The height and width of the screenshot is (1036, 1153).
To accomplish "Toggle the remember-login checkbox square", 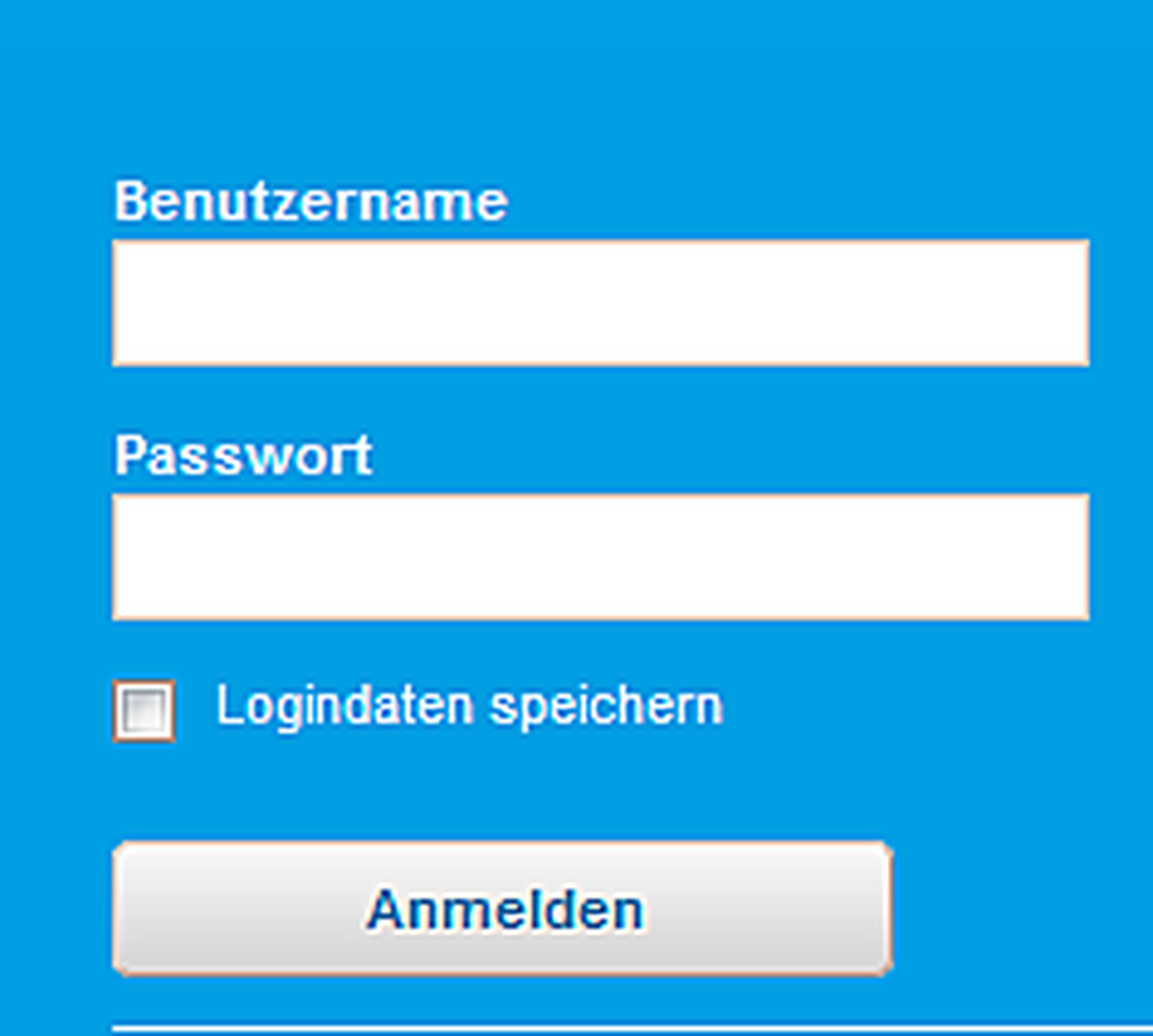I will click(x=144, y=710).
